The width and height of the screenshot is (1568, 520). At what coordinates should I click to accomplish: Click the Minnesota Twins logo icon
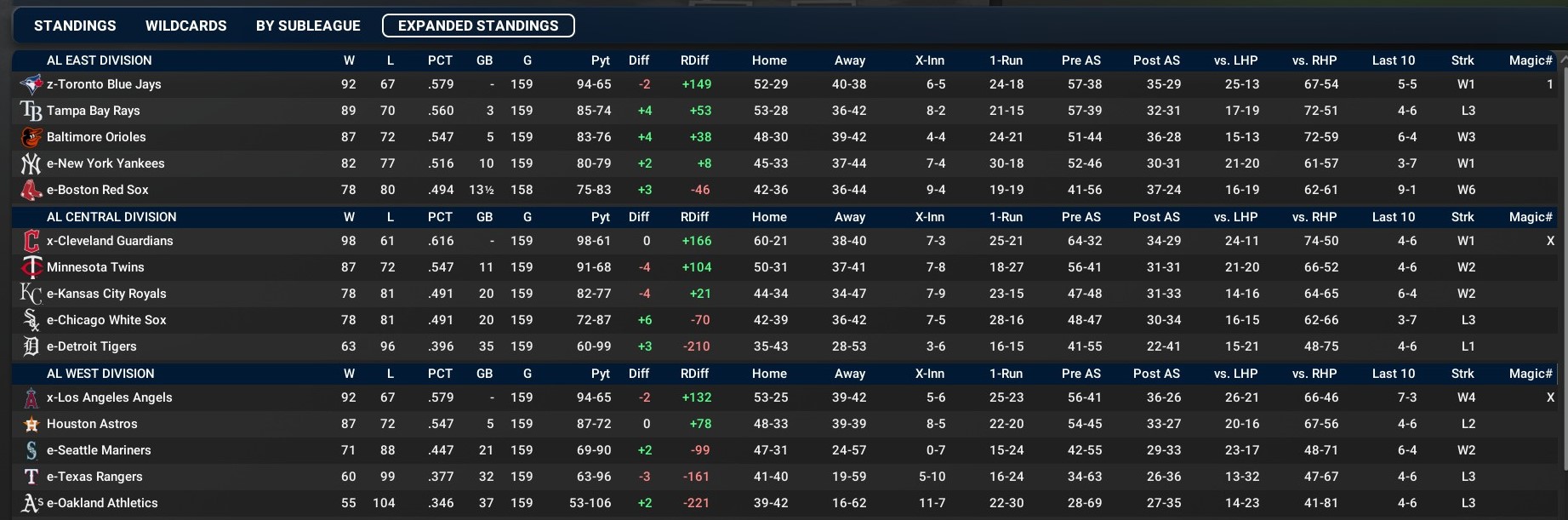click(x=31, y=267)
